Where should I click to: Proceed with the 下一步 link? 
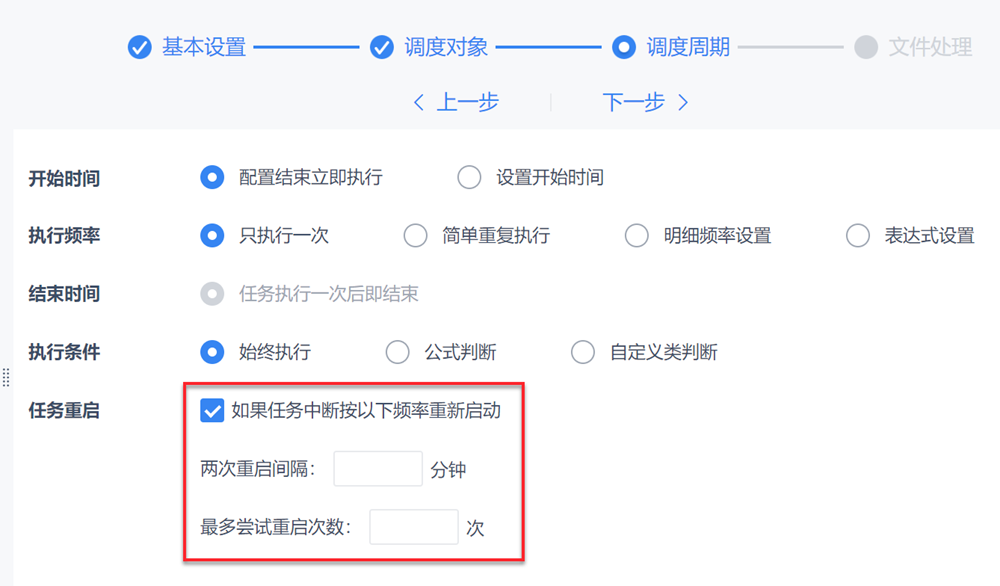[634, 102]
